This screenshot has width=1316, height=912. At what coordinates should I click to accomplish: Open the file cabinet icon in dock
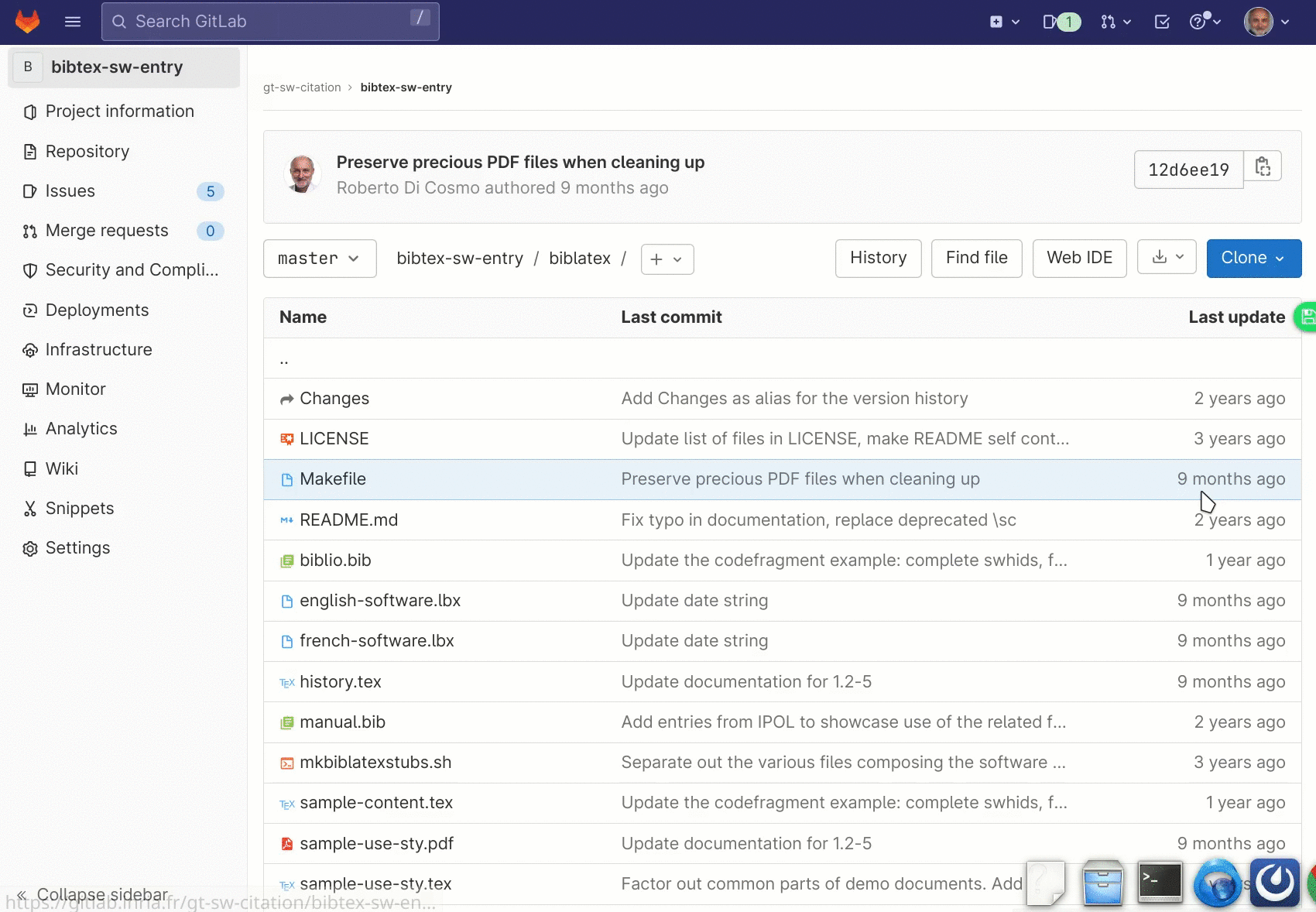click(x=1102, y=883)
